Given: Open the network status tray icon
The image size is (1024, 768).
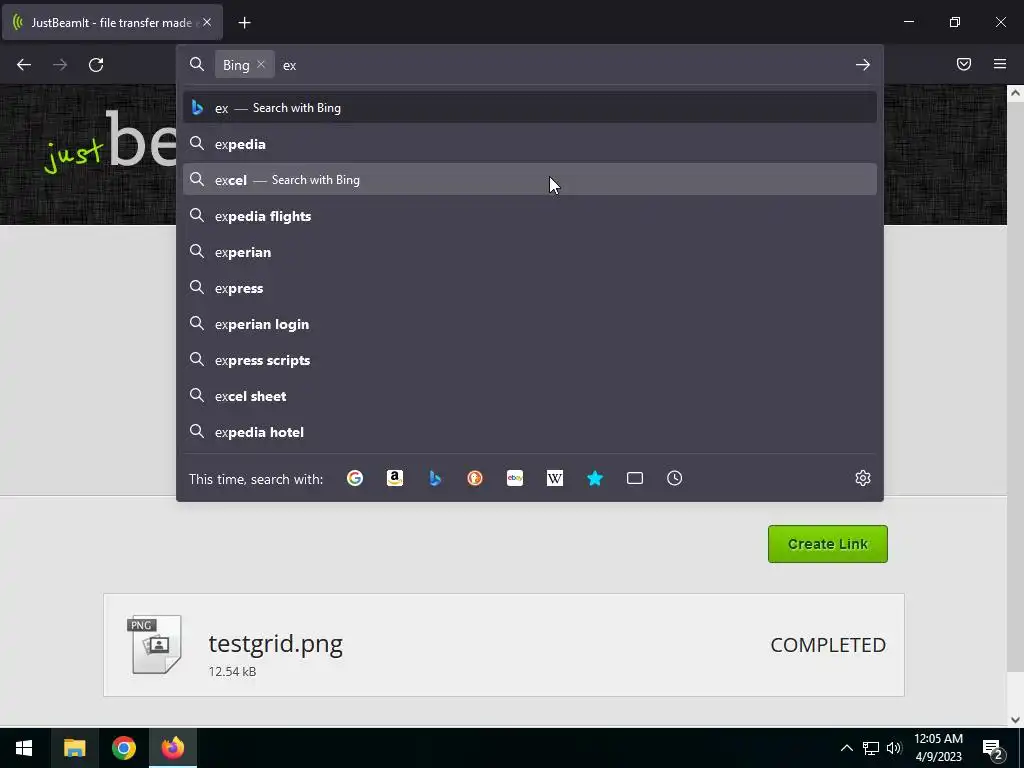Looking at the screenshot, I should tap(871, 748).
